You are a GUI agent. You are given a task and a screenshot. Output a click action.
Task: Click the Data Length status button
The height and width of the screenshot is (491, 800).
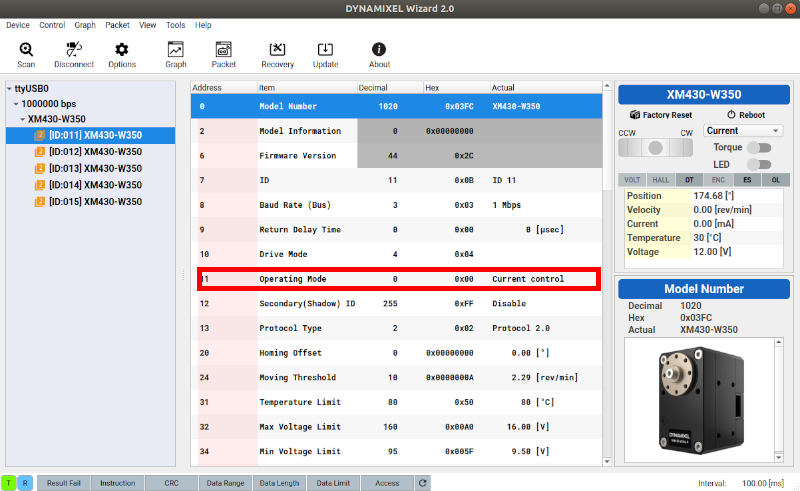pyautogui.click(x=279, y=483)
